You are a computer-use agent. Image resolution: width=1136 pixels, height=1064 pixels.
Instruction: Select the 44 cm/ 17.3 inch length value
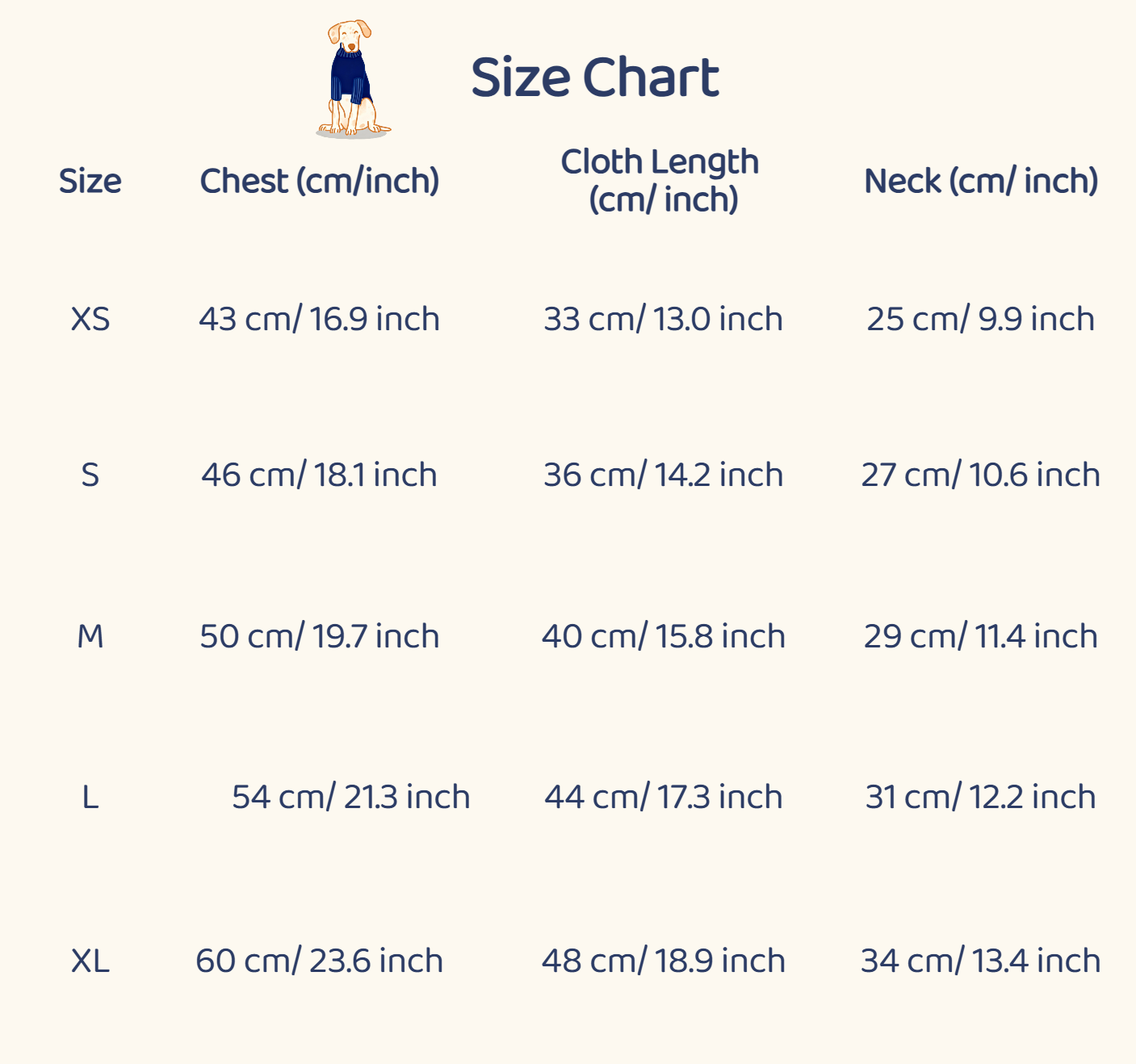point(663,798)
